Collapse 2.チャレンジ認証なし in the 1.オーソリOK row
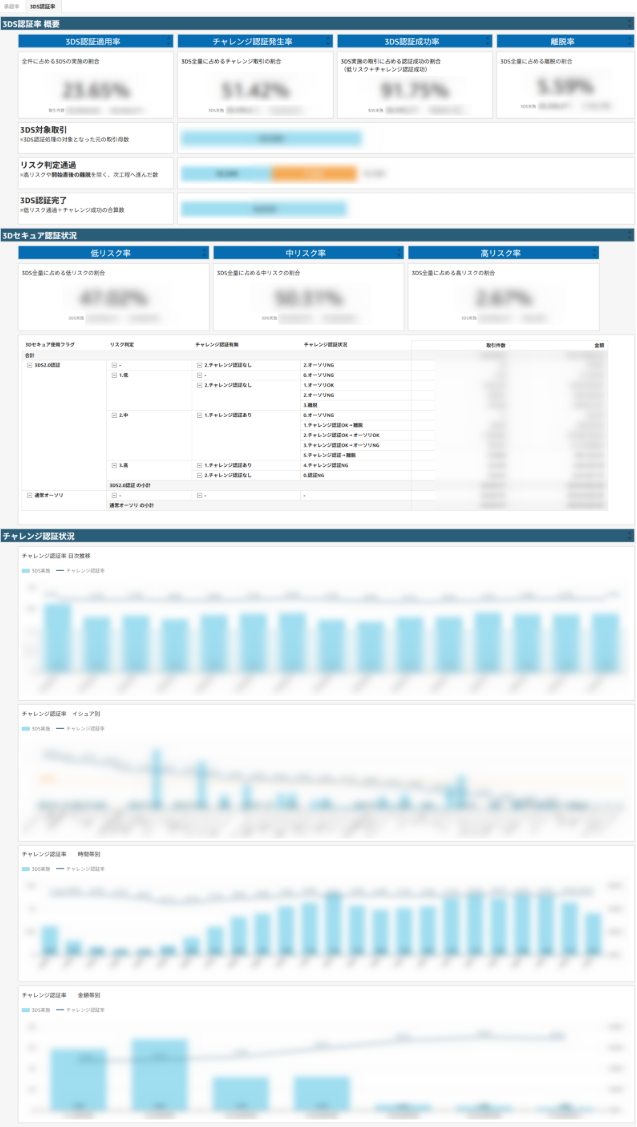The width and height of the screenshot is (637, 1127). (199, 385)
